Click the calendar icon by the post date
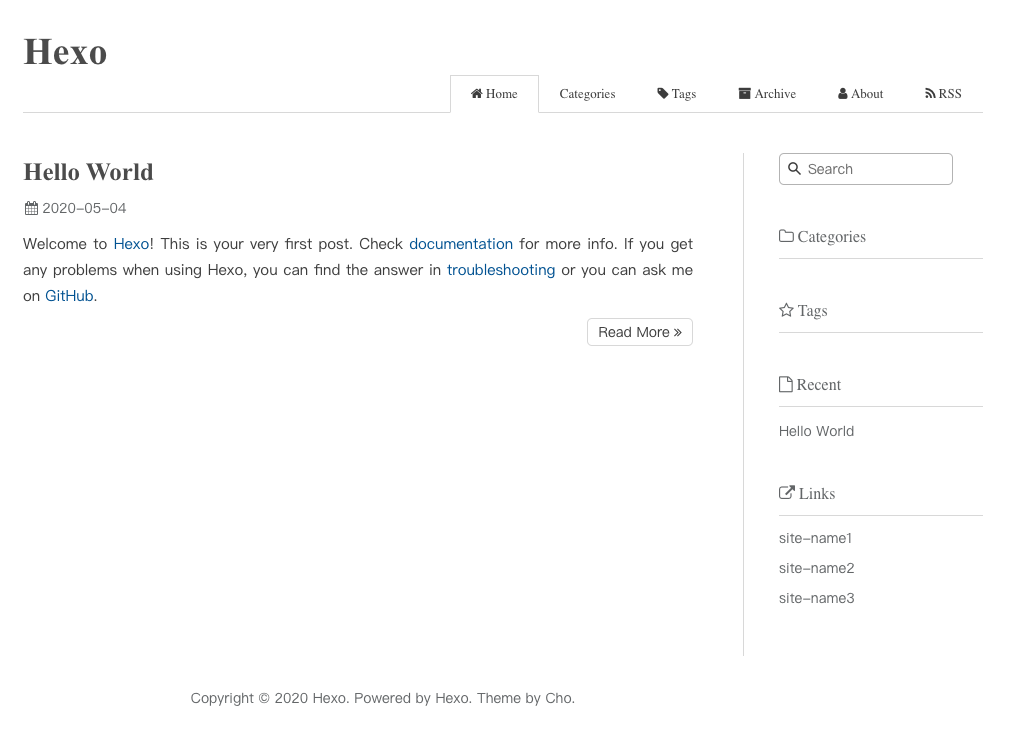This screenshot has height=732, width=1015. [x=31, y=209]
